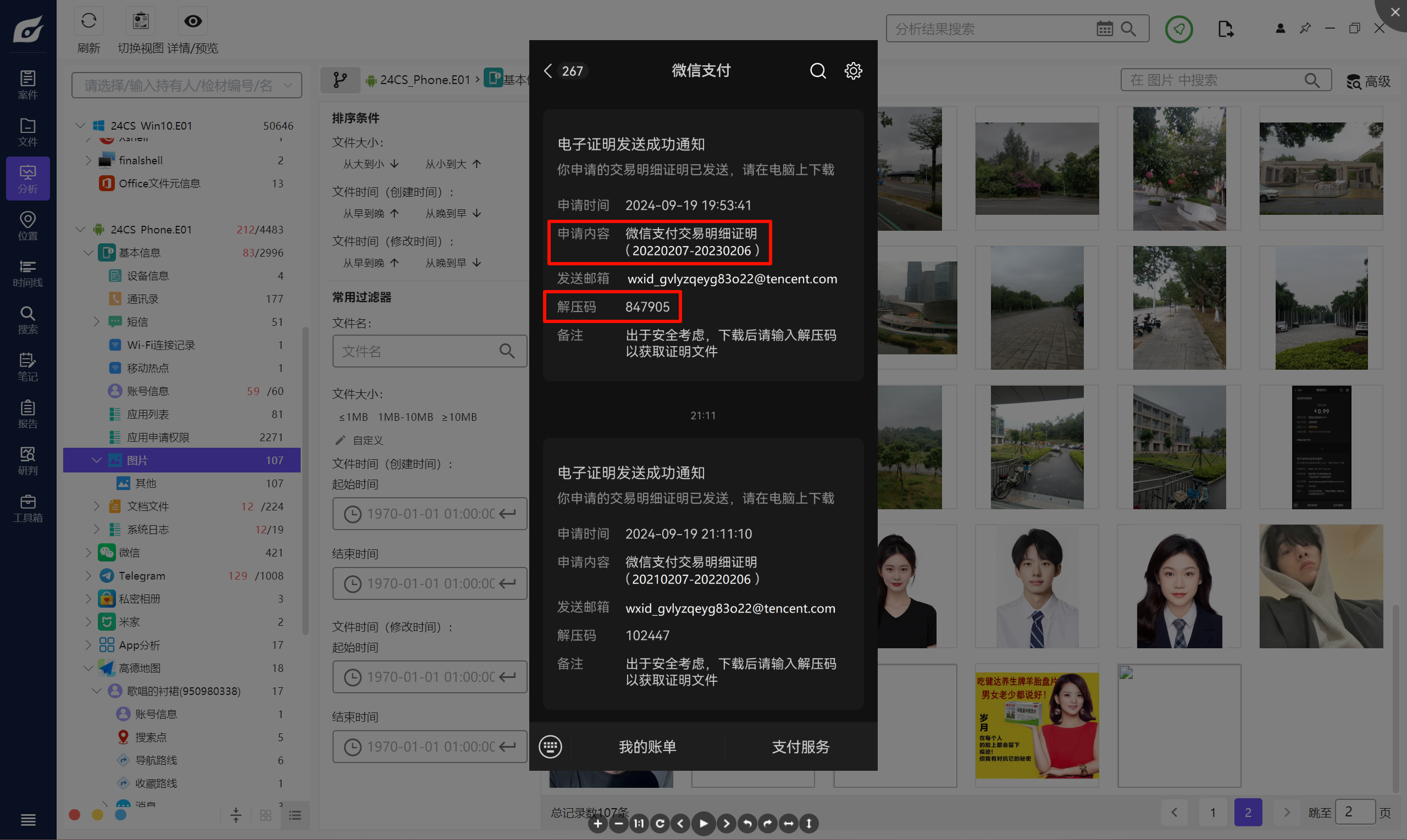Image resolution: width=1407 pixels, height=840 pixels.
Task: Sort file size 从大到小
Action: pyautogui.click(x=371, y=164)
